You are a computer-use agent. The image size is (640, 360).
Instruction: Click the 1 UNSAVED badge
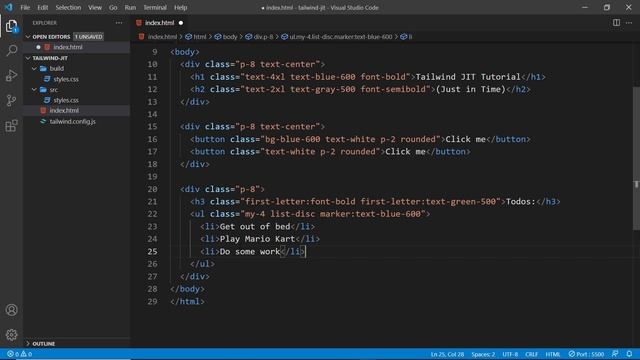click(x=89, y=37)
